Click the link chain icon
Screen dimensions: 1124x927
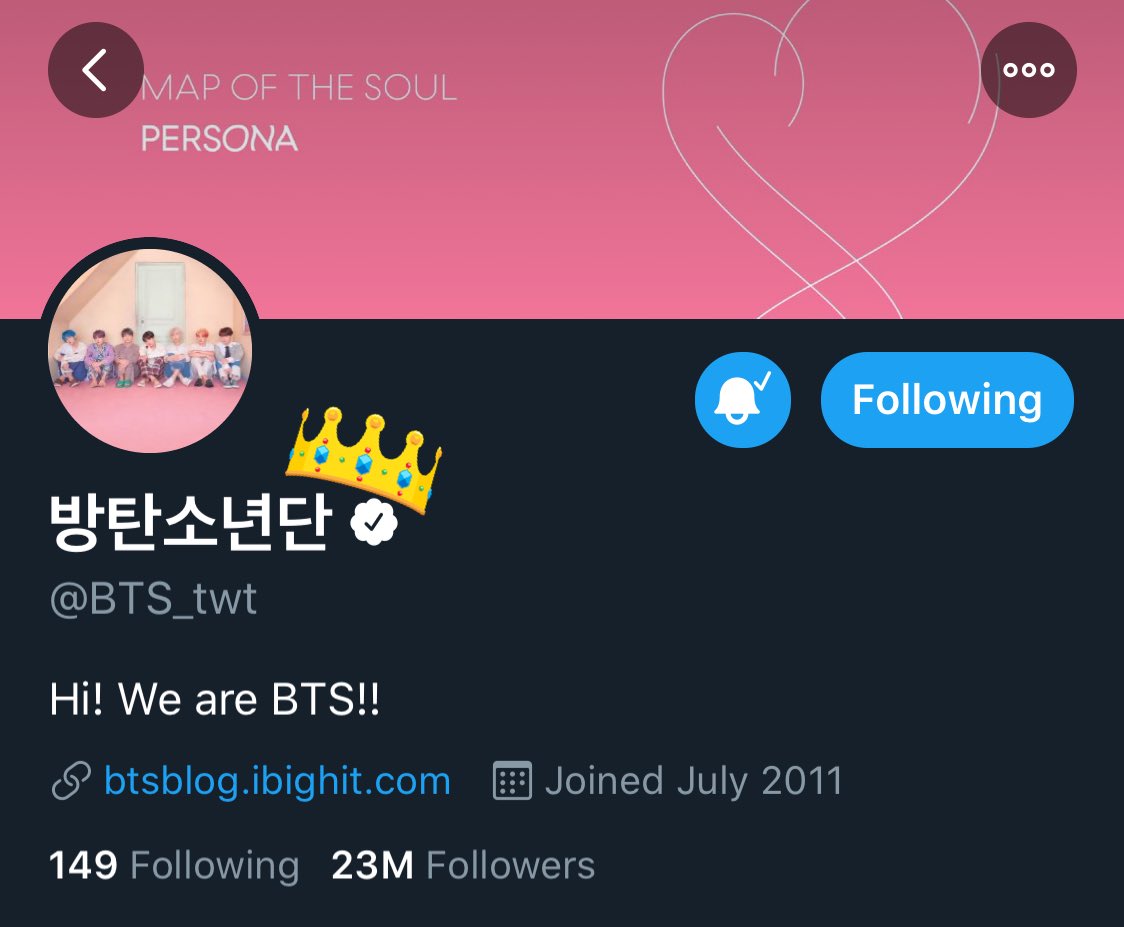[71, 781]
